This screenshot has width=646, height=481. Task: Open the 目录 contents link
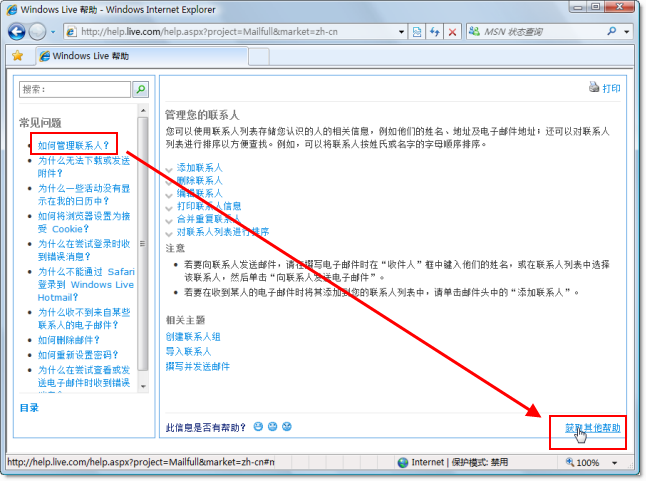coord(29,408)
